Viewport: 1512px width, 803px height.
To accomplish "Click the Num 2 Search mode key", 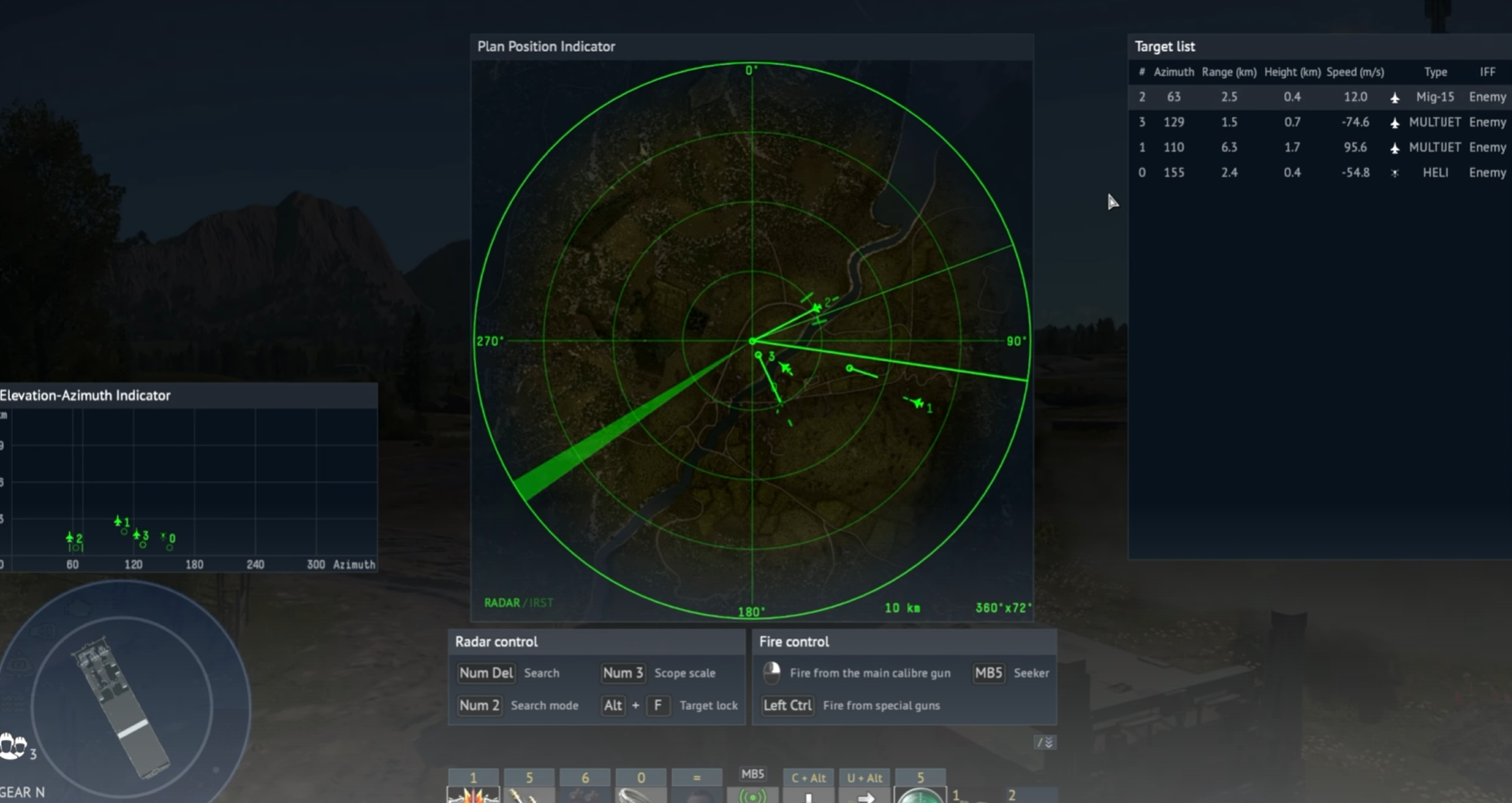I will pos(479,705).
